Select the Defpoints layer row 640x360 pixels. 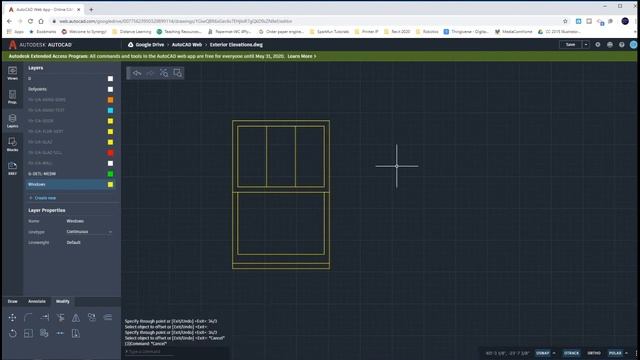click(x=71, y=89)
